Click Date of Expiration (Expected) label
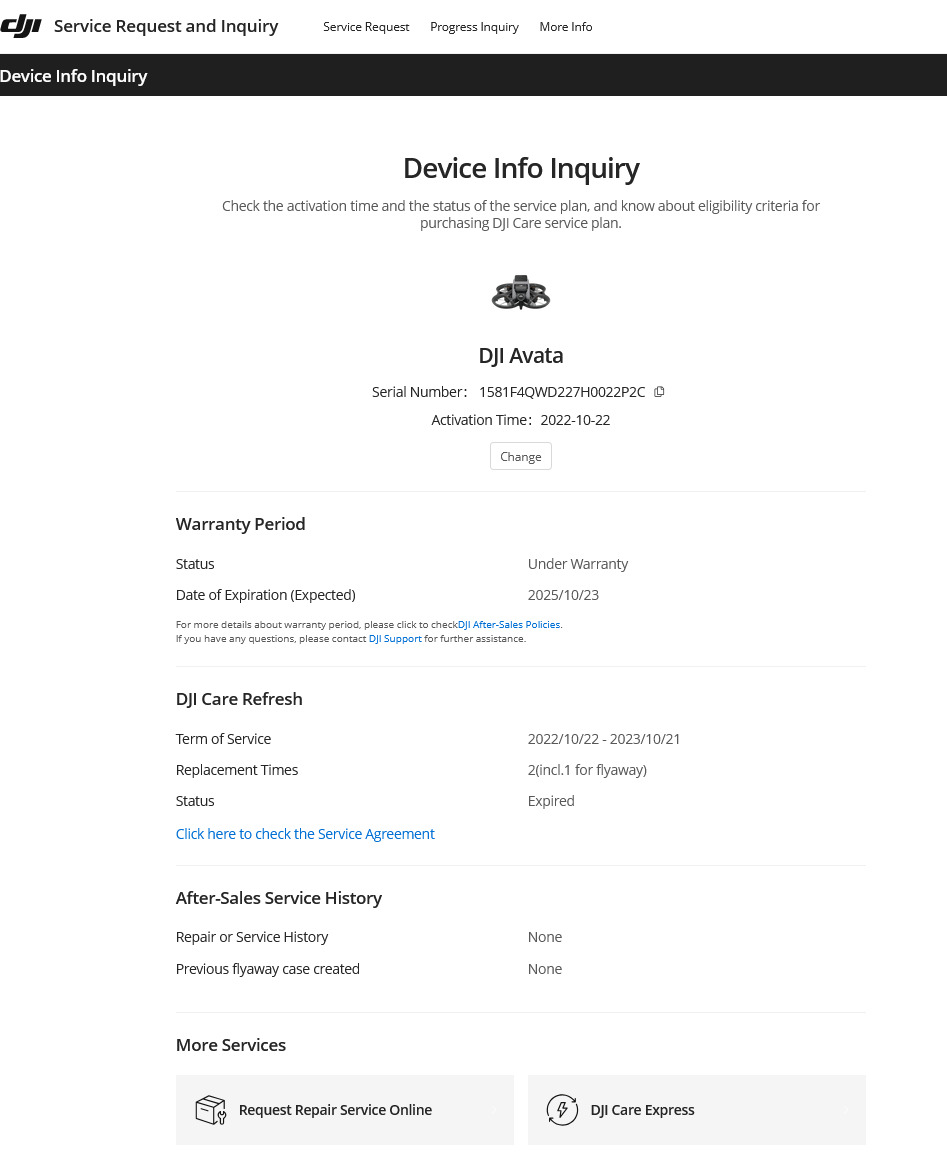The height and width of the screenshot is (1155, 947). click(x=265, y=595)
